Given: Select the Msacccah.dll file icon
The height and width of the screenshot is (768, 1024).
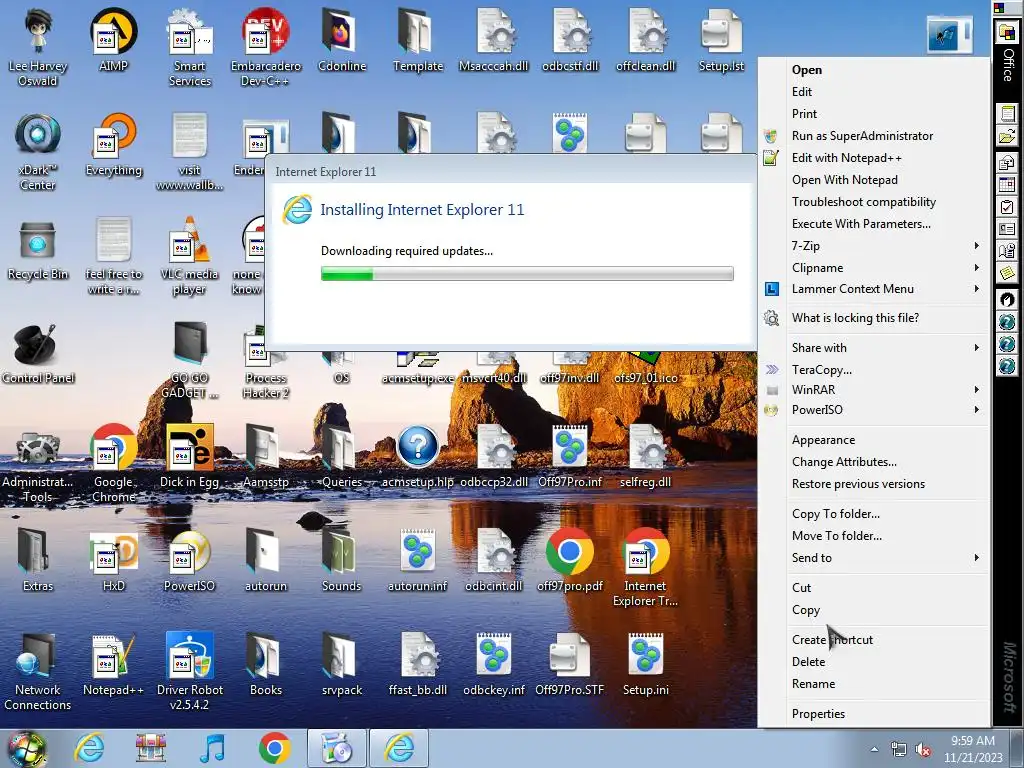Looking at the screenshot, I should tap(494, 40).
